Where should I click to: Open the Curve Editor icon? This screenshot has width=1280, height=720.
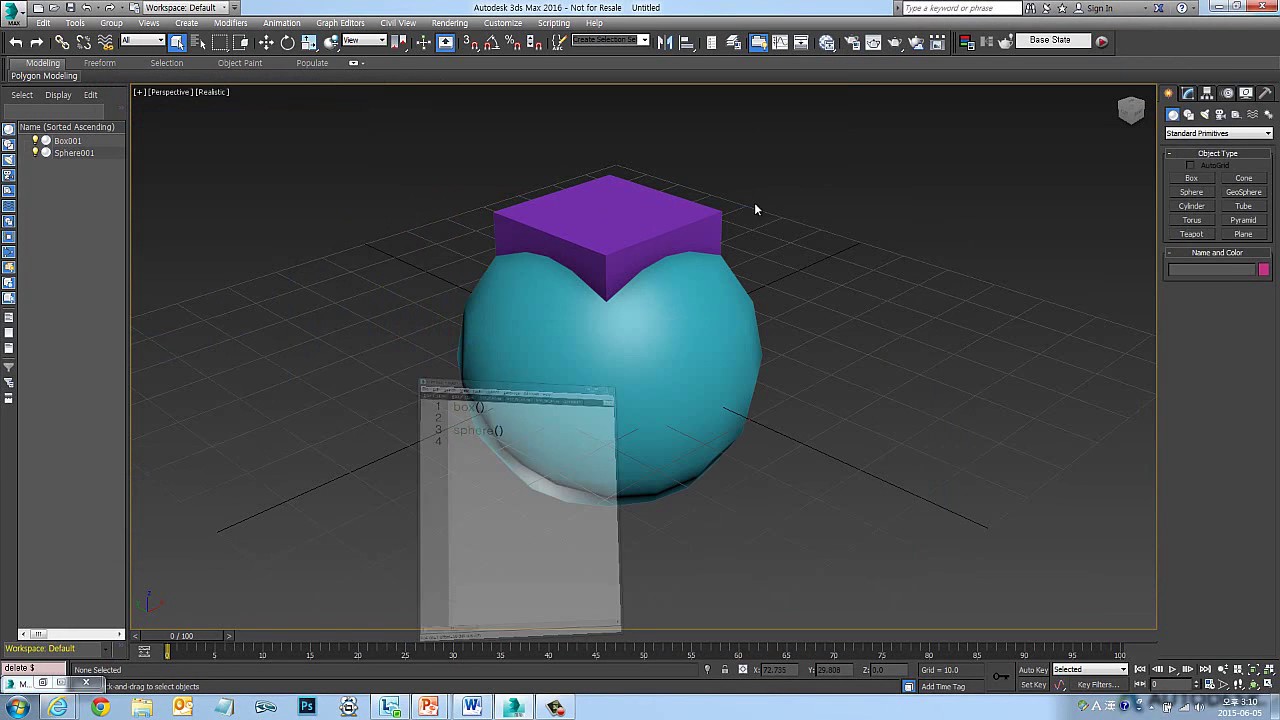pyautogui.click(x=780, y=42)
